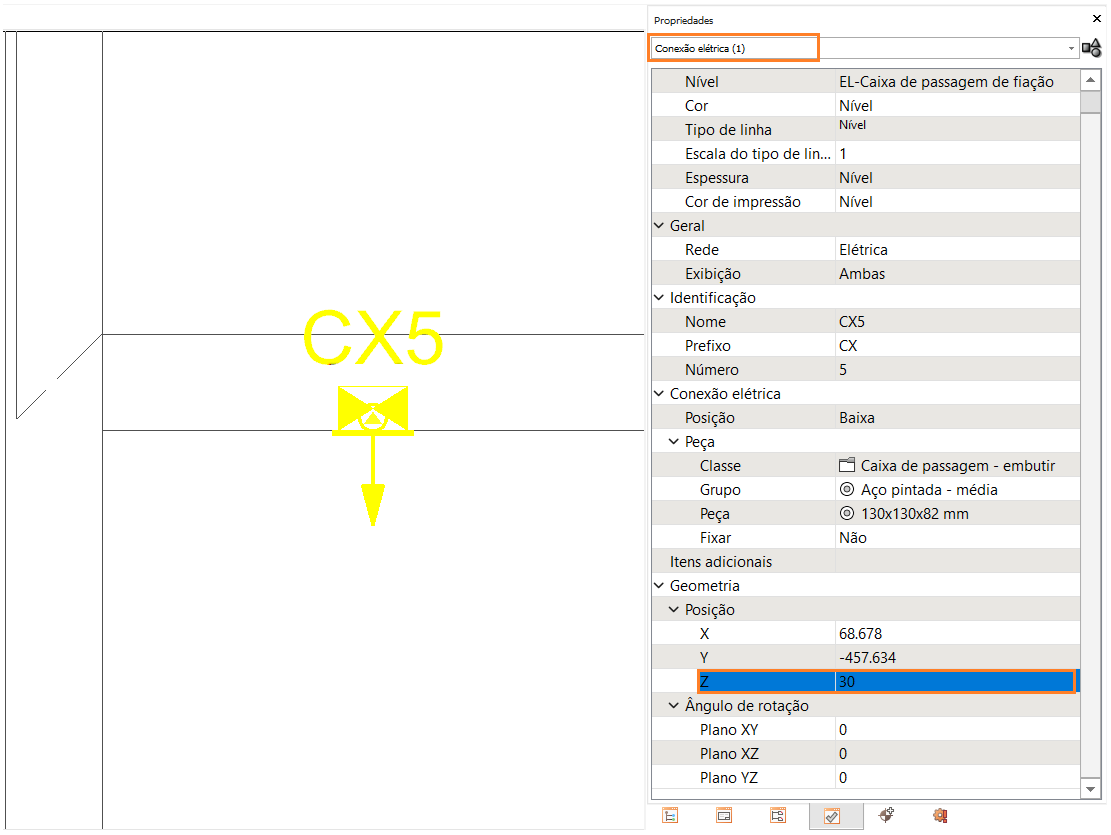Image resolution: width=1111 pixels, height=835 pixels.
Task: Open the Conexão elétrica (1) selection dropdown
Action: 1071,48
